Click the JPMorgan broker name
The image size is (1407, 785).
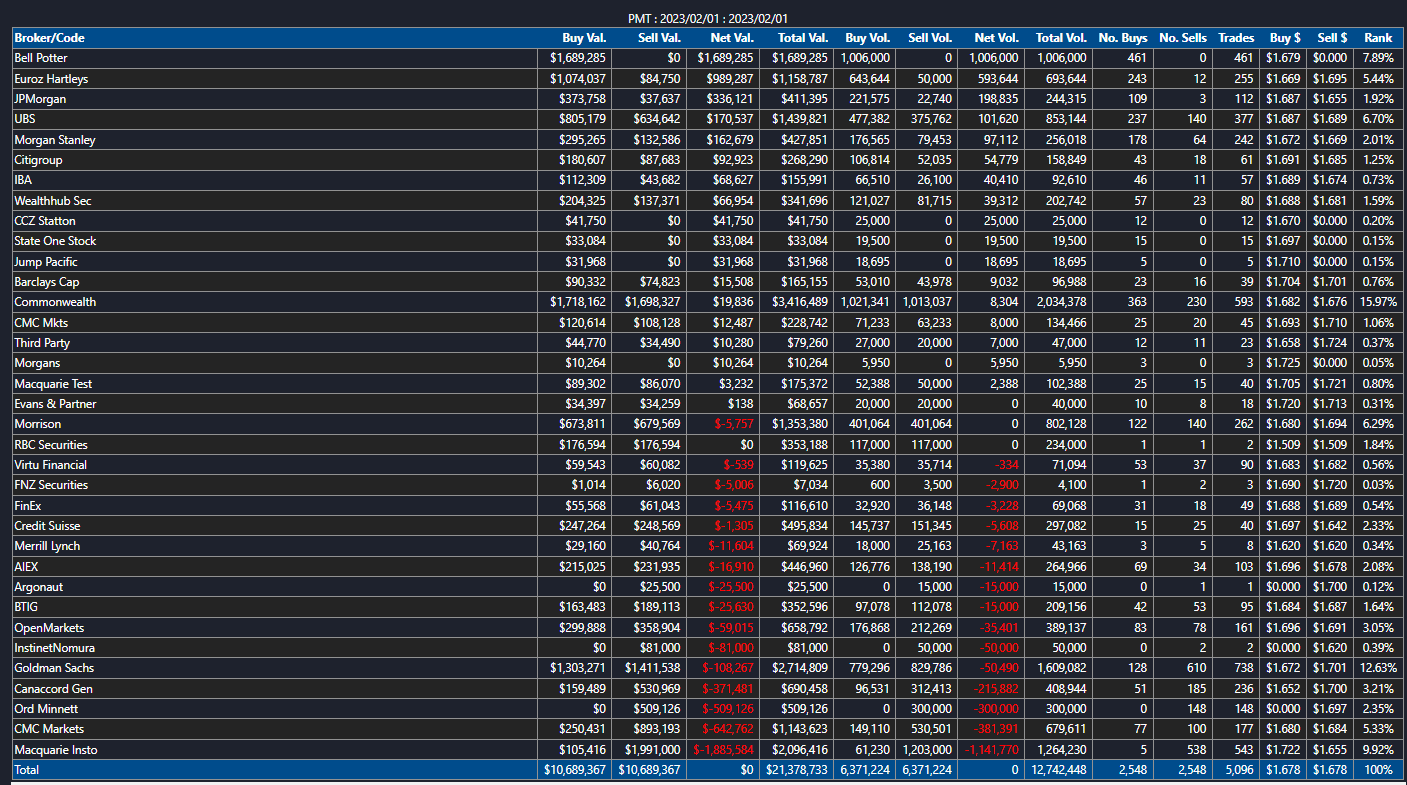coord(40,99)
